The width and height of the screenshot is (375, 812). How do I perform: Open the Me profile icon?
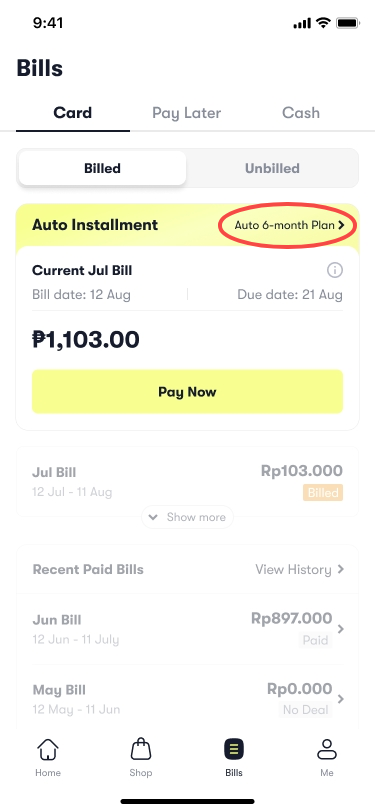(x=327, y=749)
